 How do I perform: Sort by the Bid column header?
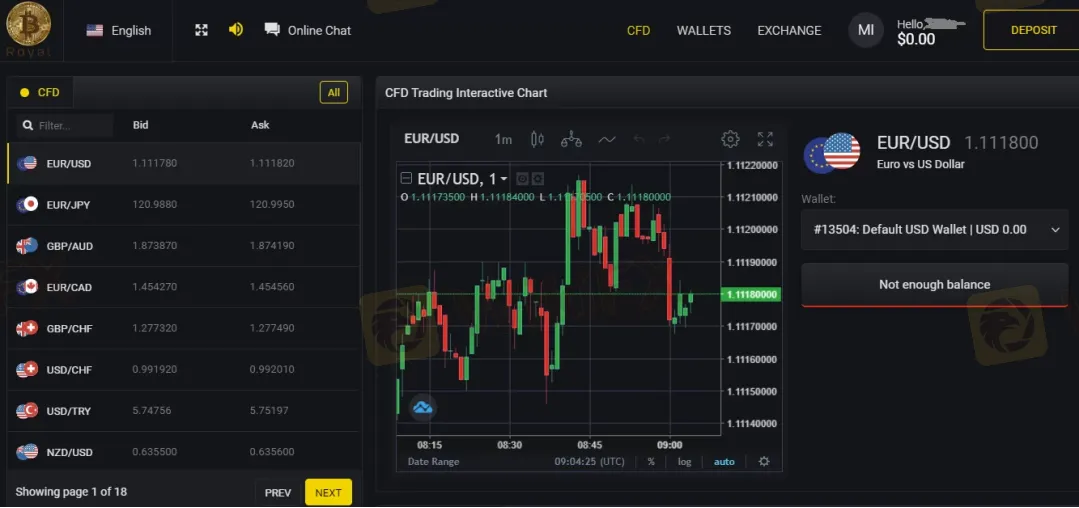[x=140, y=125]
